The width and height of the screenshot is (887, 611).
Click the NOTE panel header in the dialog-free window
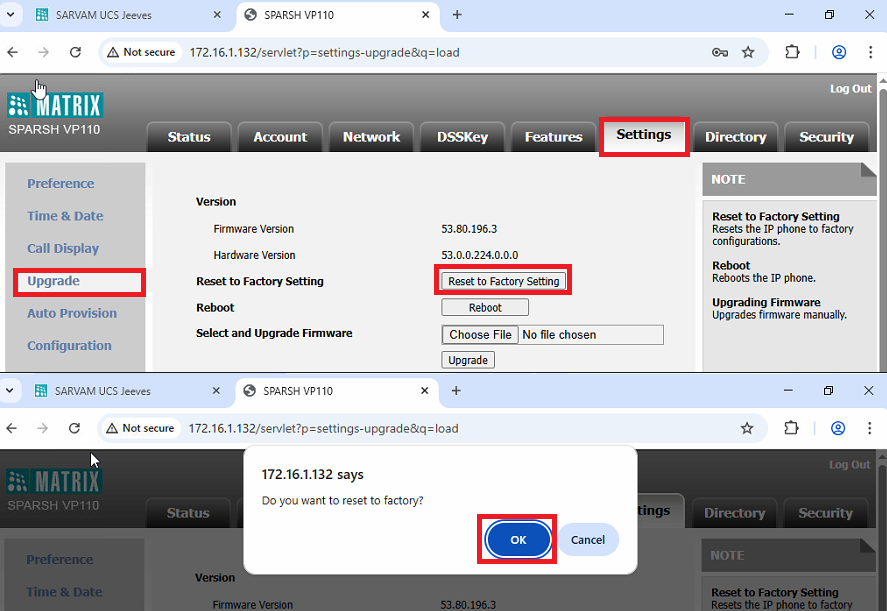[x=789, y=179]
